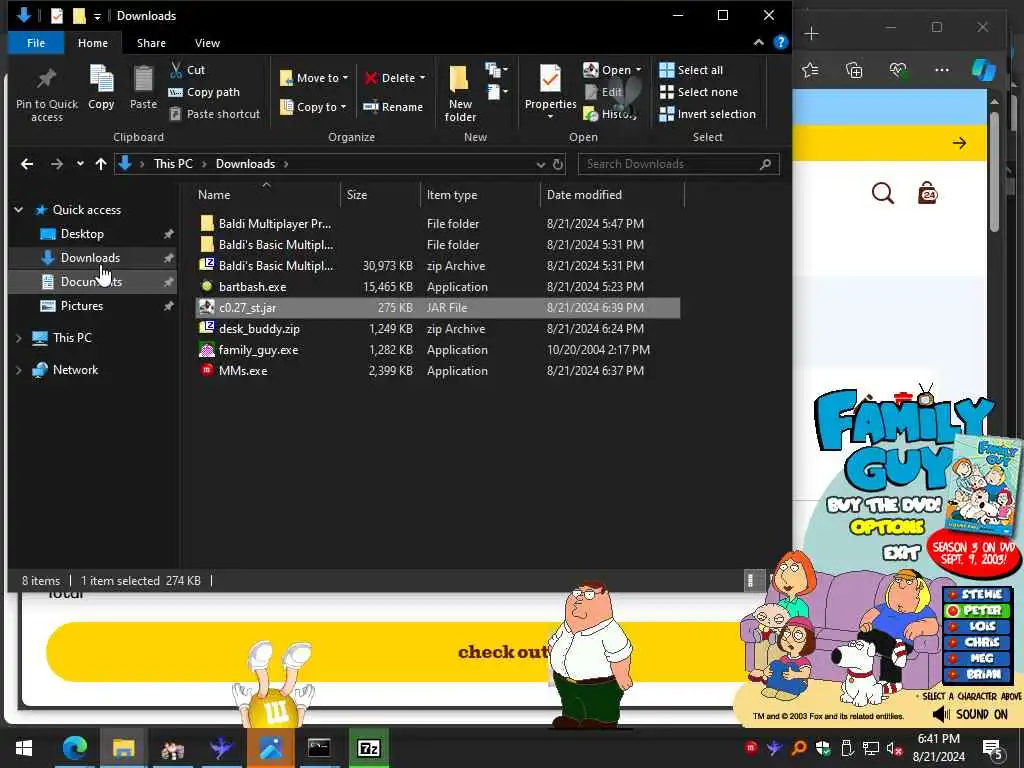
Task: Select PETER in Family Guy character list
Action: [977, 611]
